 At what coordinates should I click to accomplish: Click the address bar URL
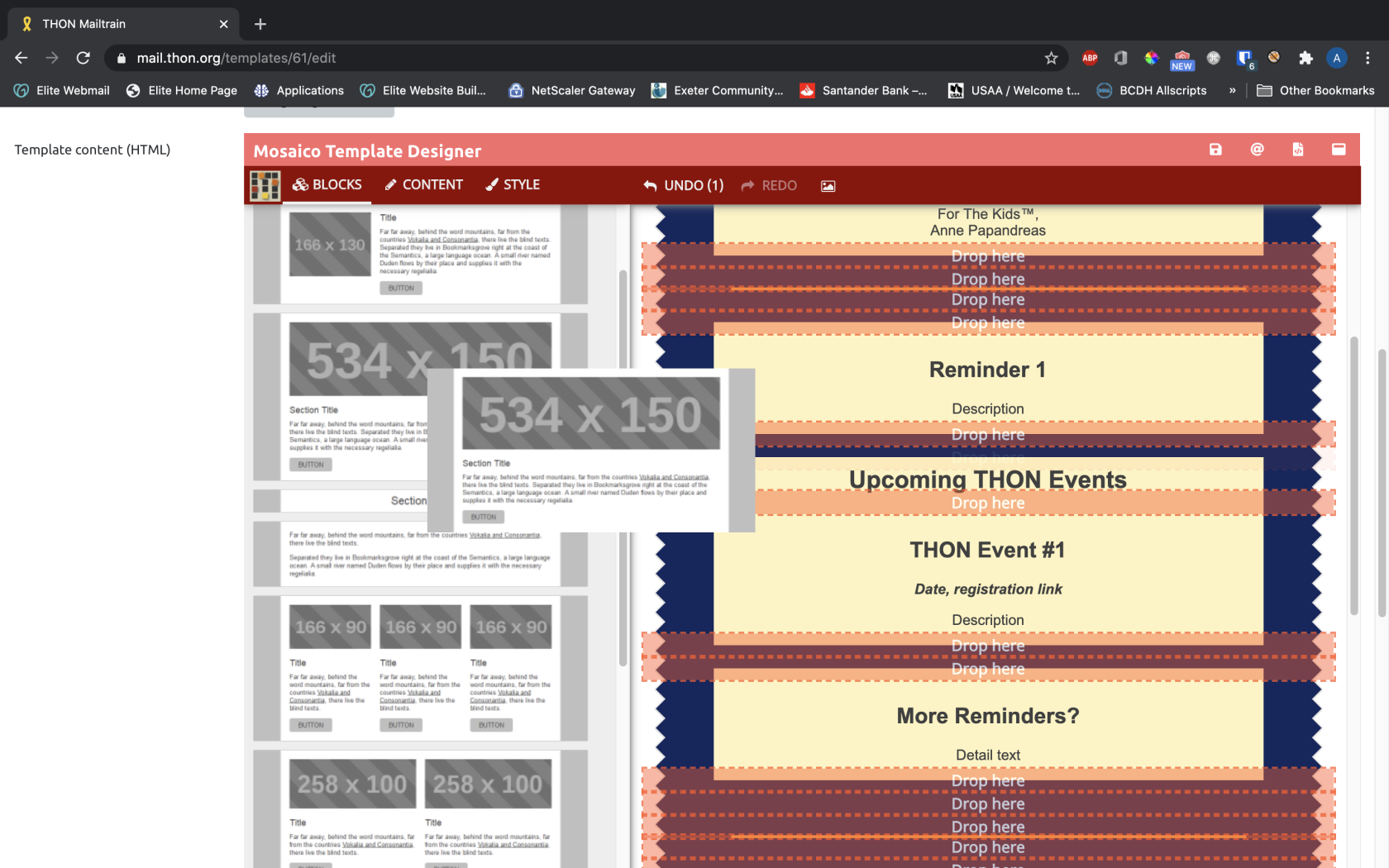click(236, 58)
